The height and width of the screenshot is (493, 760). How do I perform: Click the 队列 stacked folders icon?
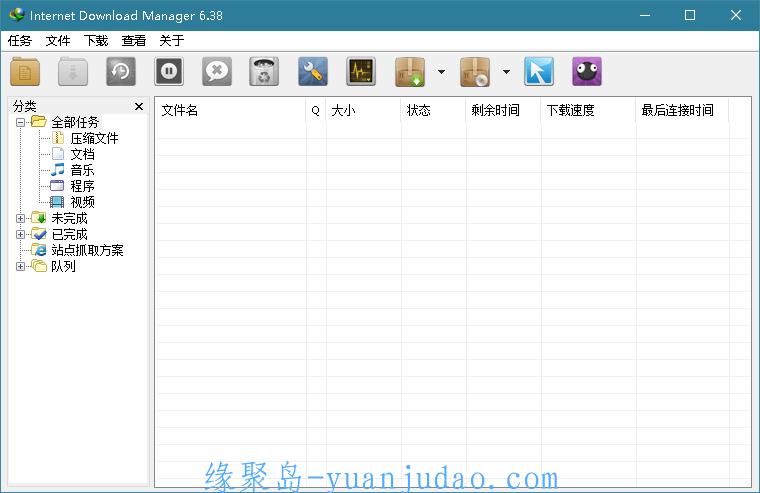(39, 266)
